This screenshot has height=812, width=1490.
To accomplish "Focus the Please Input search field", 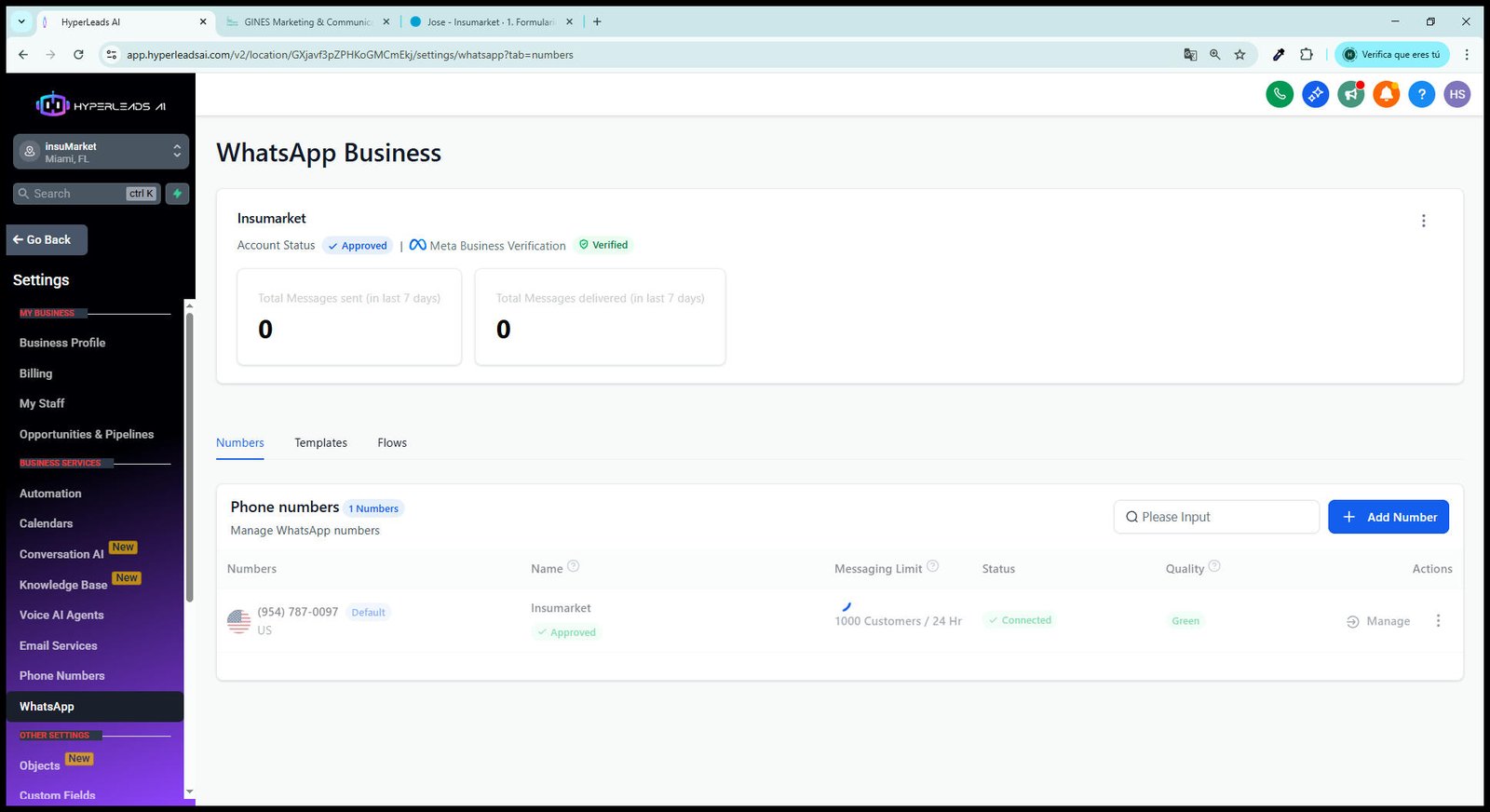I will tap(1216, 517).
